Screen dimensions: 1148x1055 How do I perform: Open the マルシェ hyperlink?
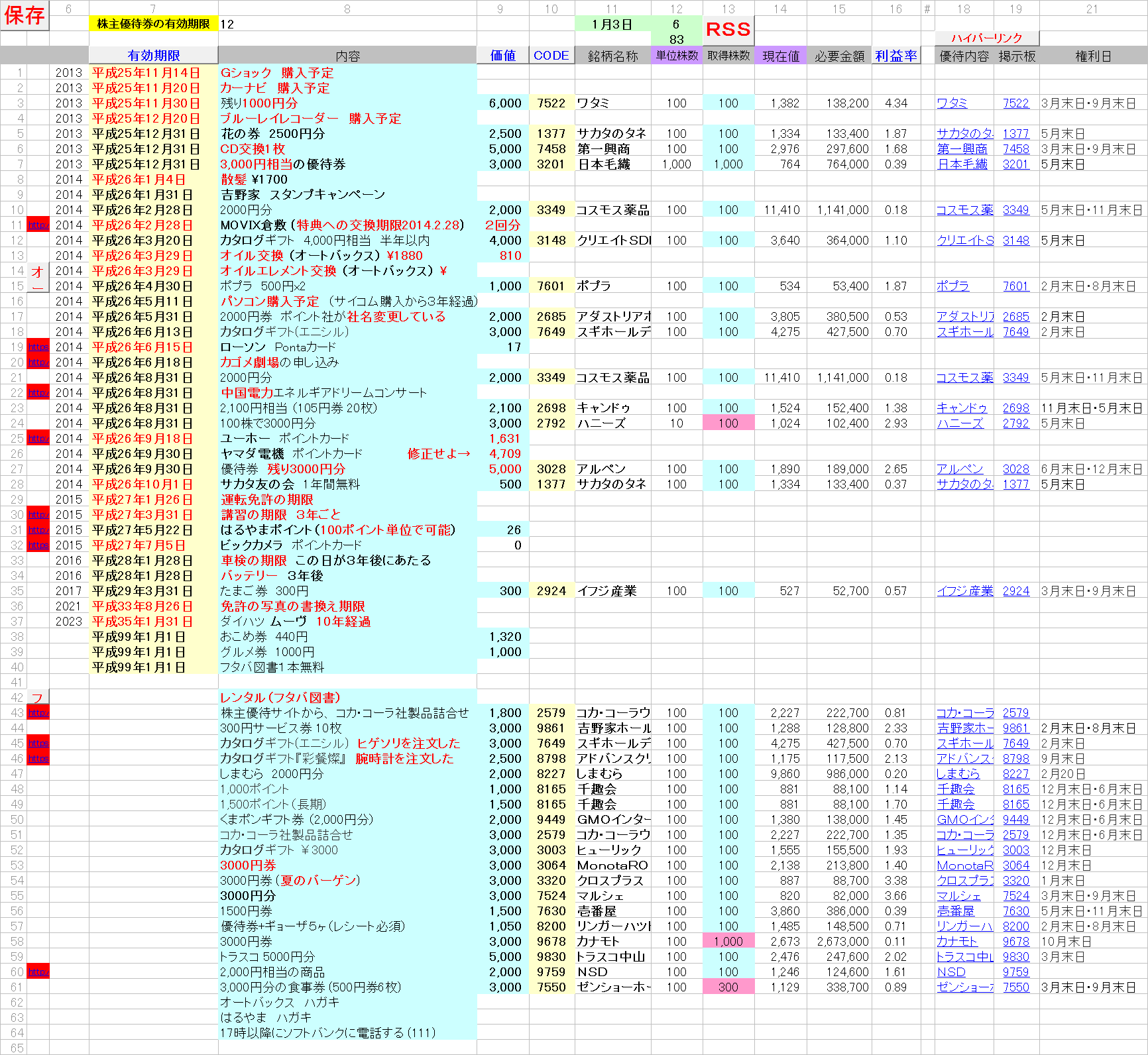tap(959, 896)
